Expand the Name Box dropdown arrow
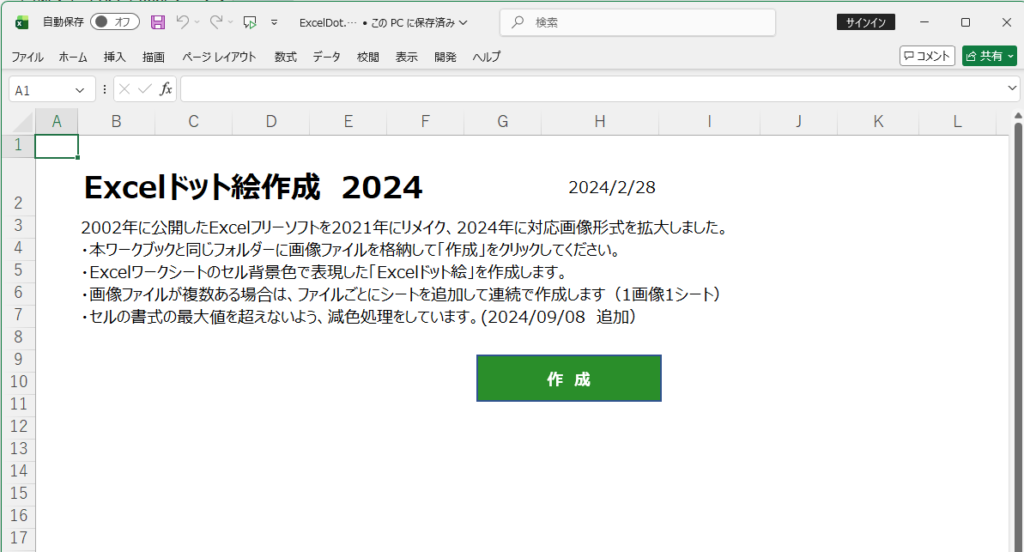Image resolution: width=1024 pixels, height=552 pixels. coord(80,90)
